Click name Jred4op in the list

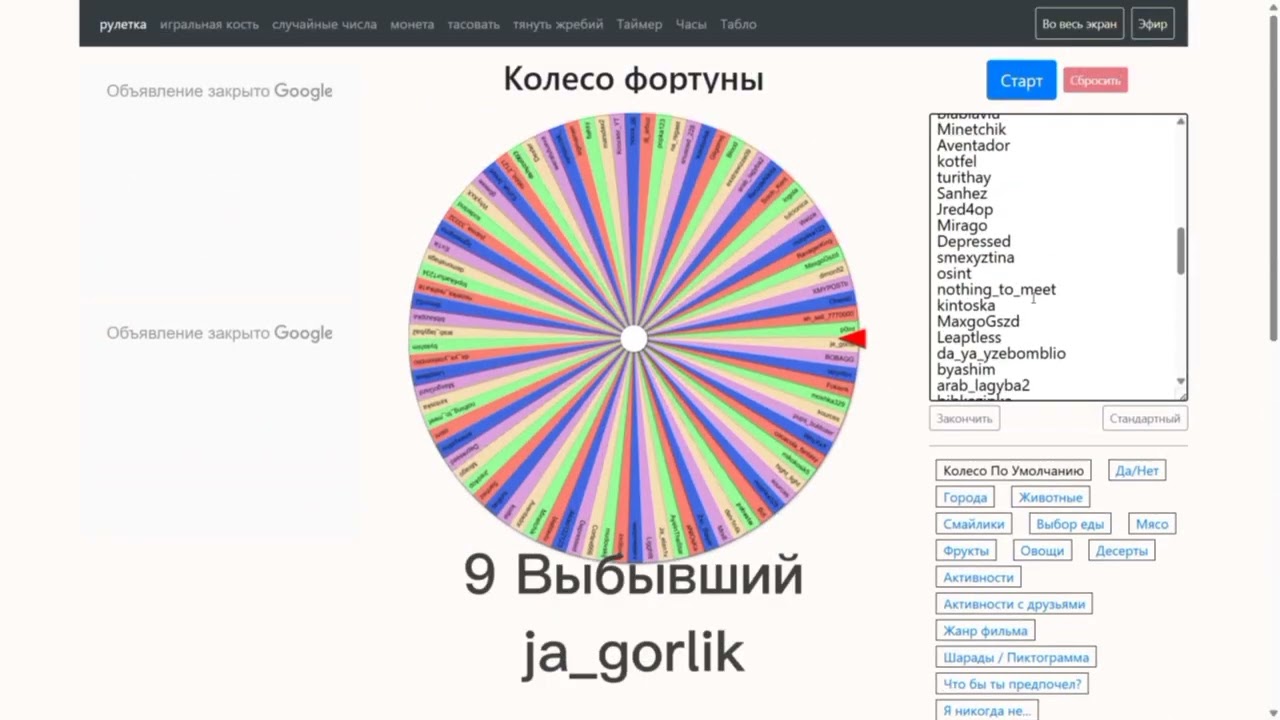(x=965, y=209)
